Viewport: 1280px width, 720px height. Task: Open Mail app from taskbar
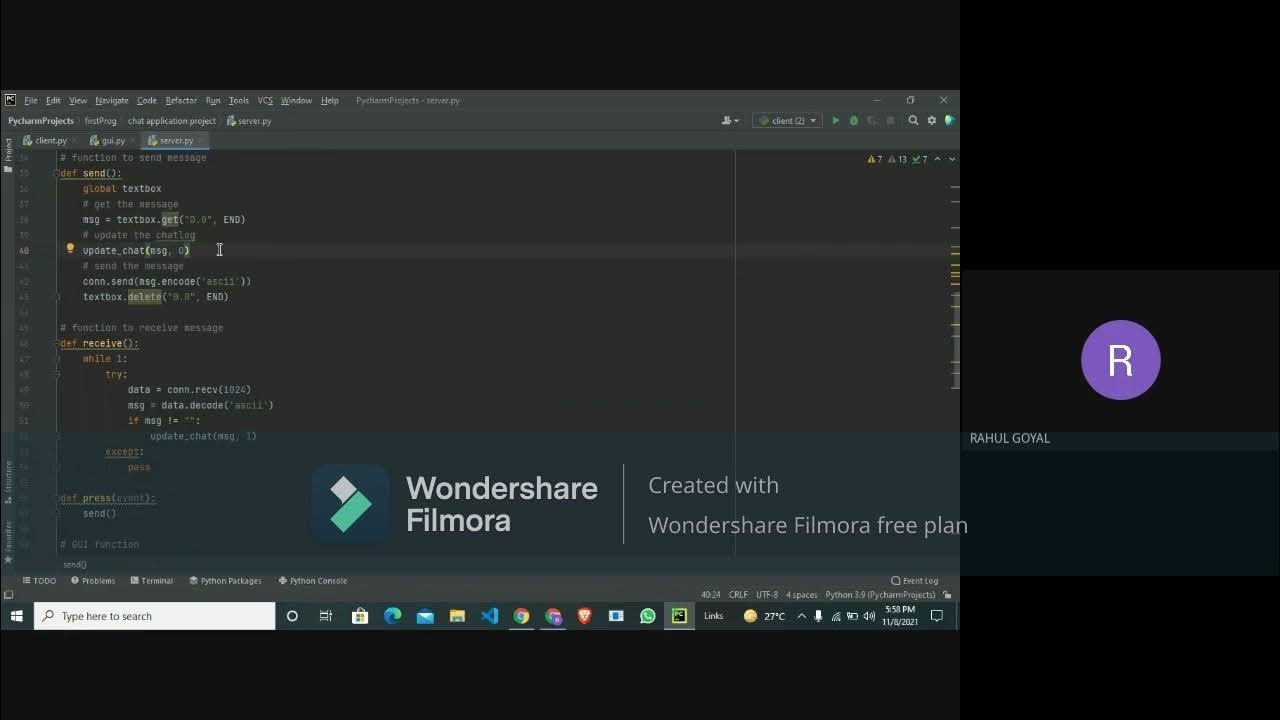click(425, 616)
